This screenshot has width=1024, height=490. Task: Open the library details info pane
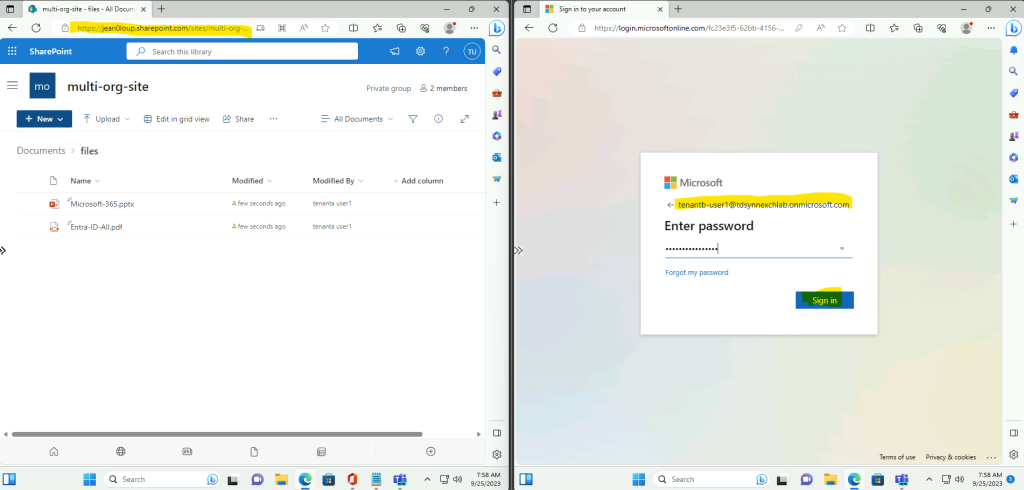click(438, 119)
